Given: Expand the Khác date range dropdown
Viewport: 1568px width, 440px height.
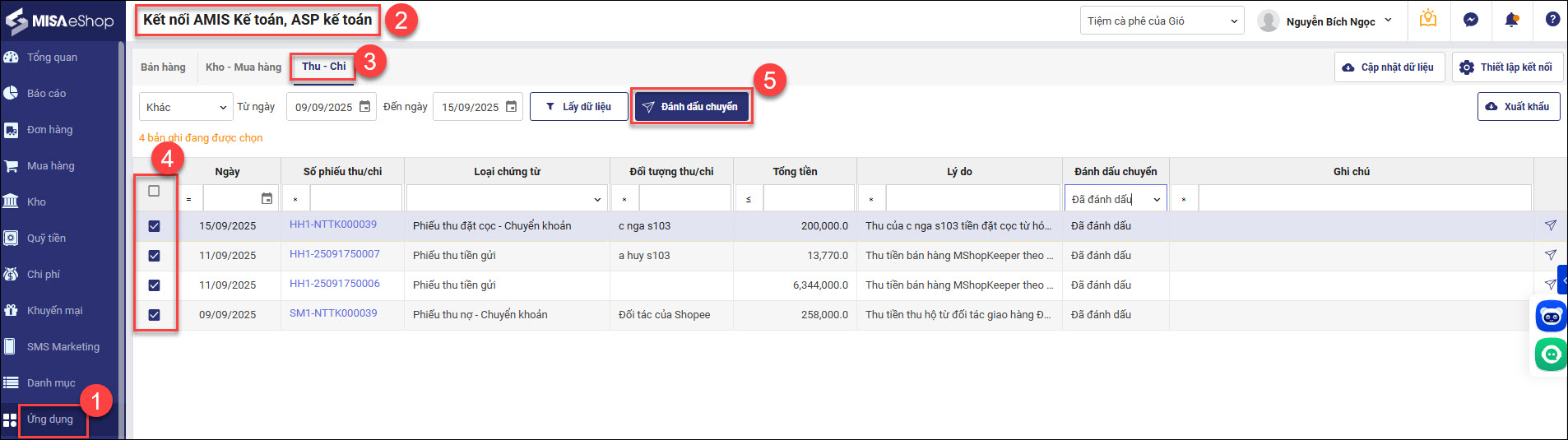Looking at the screenshot, I should pyautogui.click(x=186, y=107).
